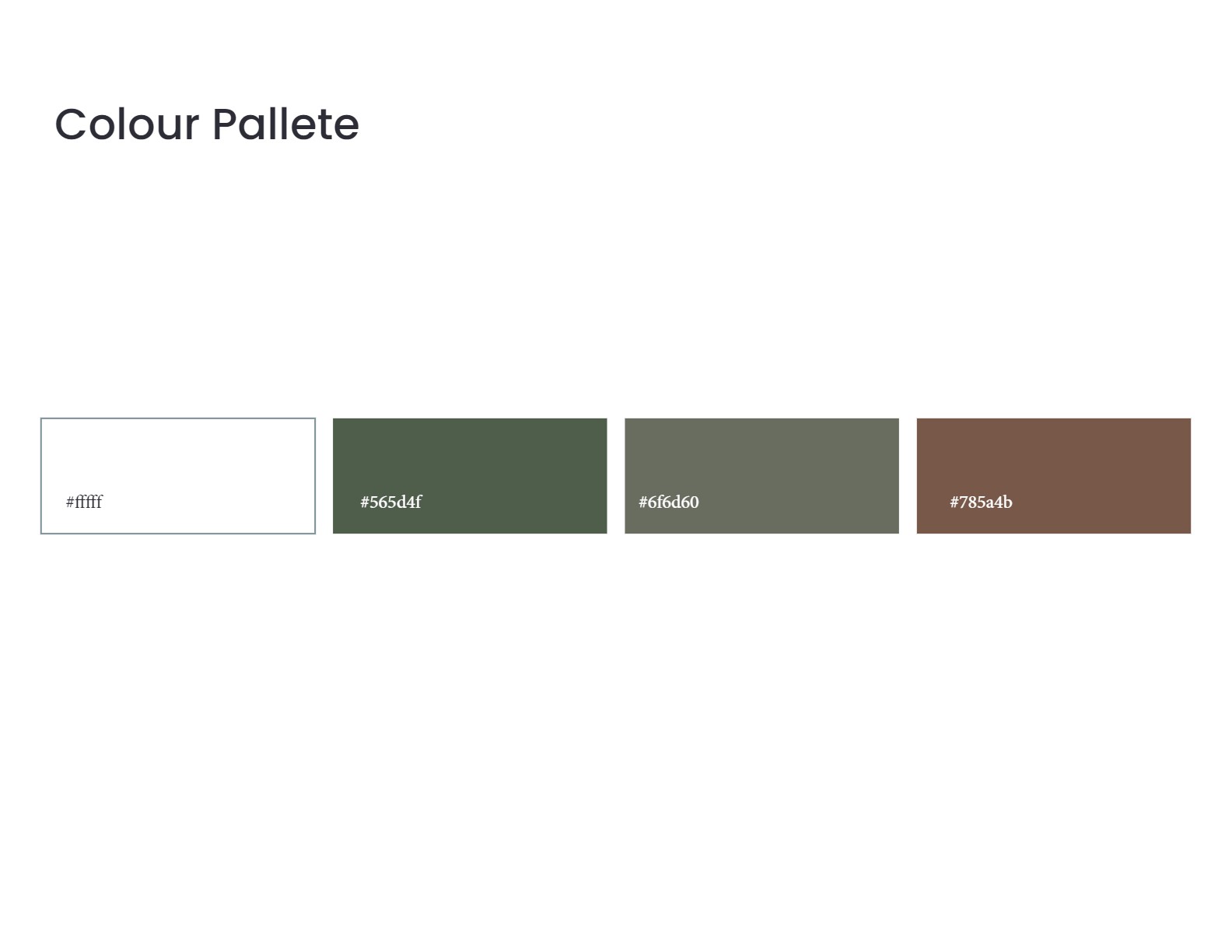Select the brown #785a4b swatch
The height and width of the screenshot is (952, 1232).
click(1054, 476)
